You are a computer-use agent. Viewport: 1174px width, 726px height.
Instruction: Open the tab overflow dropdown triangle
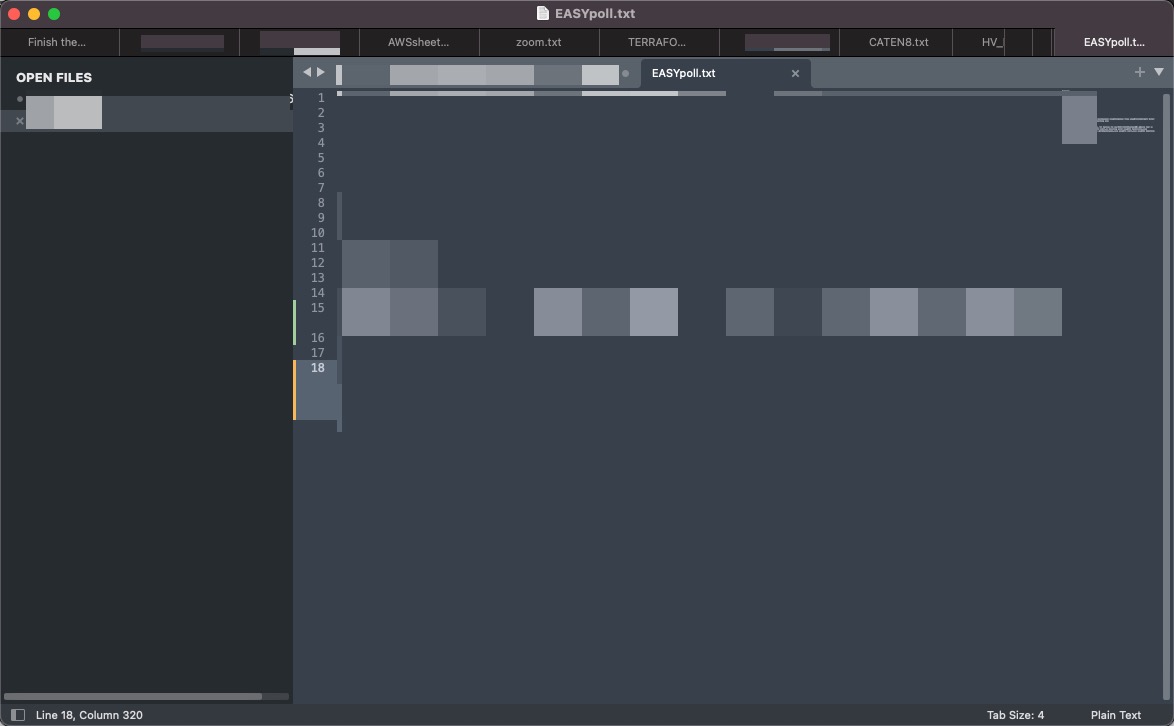tap(1159, 72)
